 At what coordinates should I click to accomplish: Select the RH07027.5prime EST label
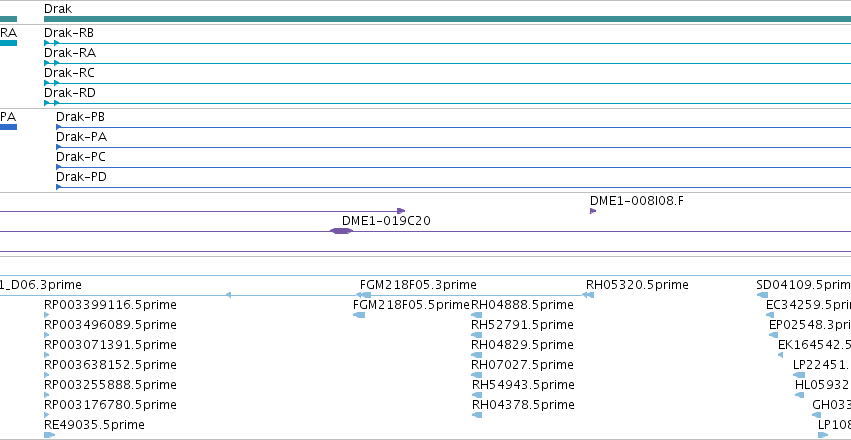coord(522,365)
